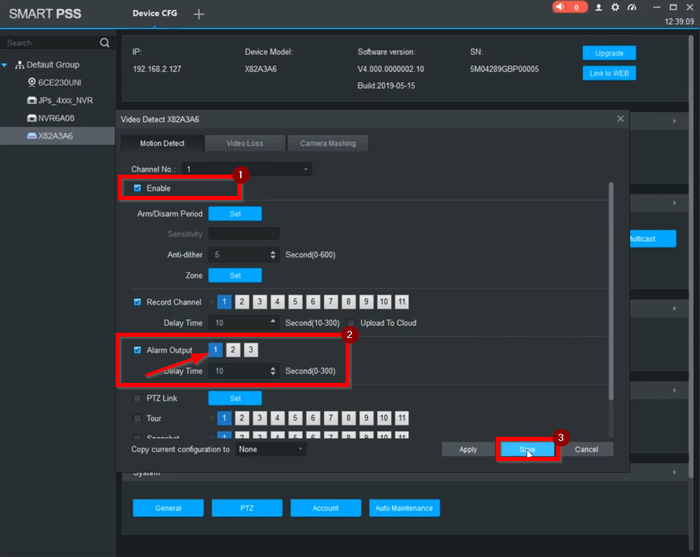Toggle the Tour checkbox
Image resolution: width=700 pixels, height=557 pixels.
pyautogui.click(x=138, y=418)
